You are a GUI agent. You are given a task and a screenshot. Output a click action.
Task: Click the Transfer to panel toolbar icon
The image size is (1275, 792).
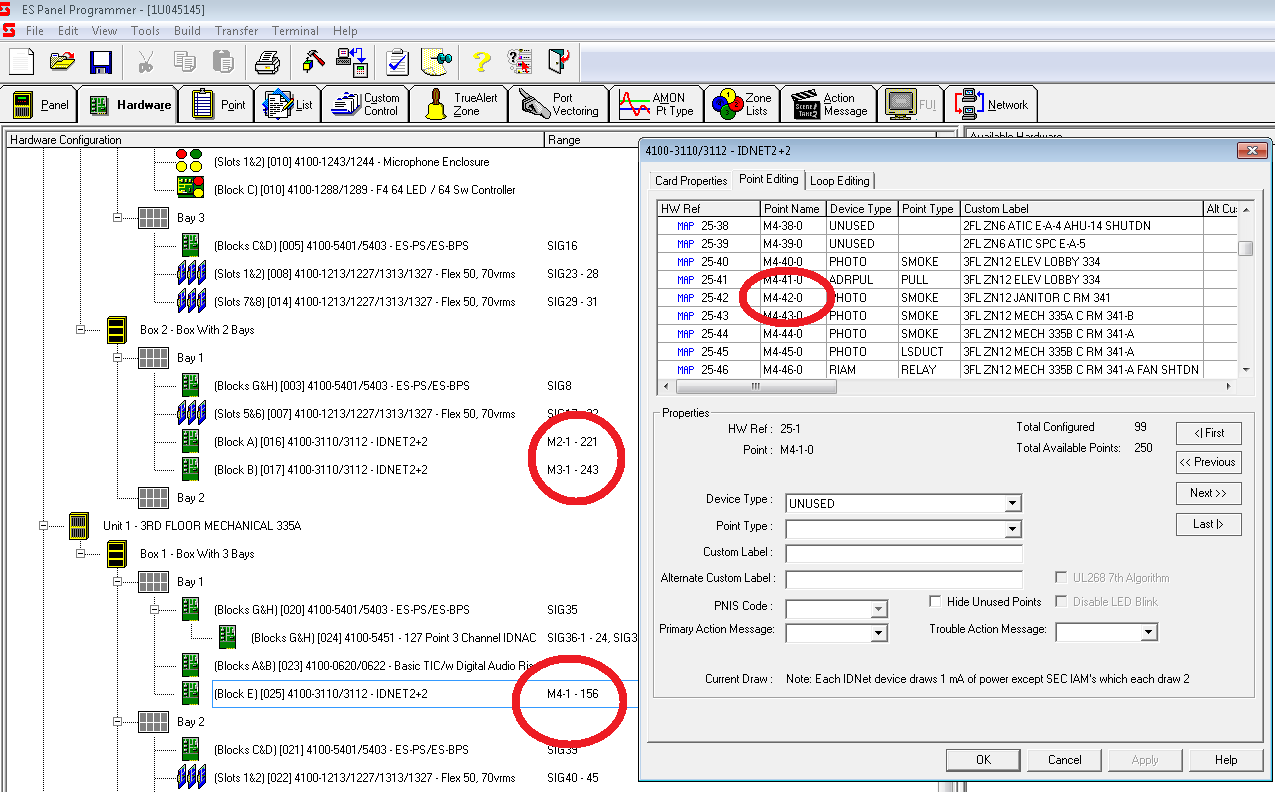(351, 61)
